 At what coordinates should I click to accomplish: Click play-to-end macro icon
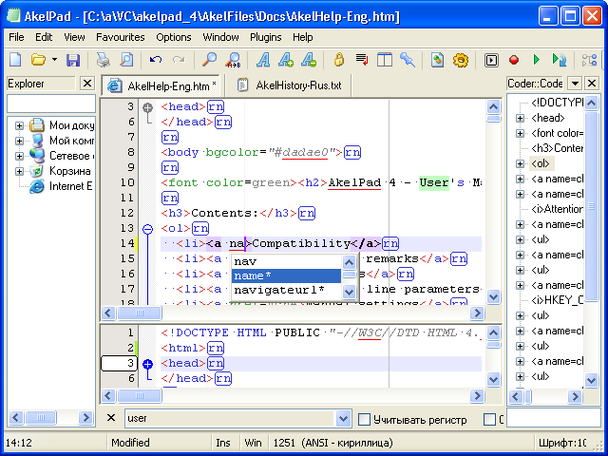(559, 60)
